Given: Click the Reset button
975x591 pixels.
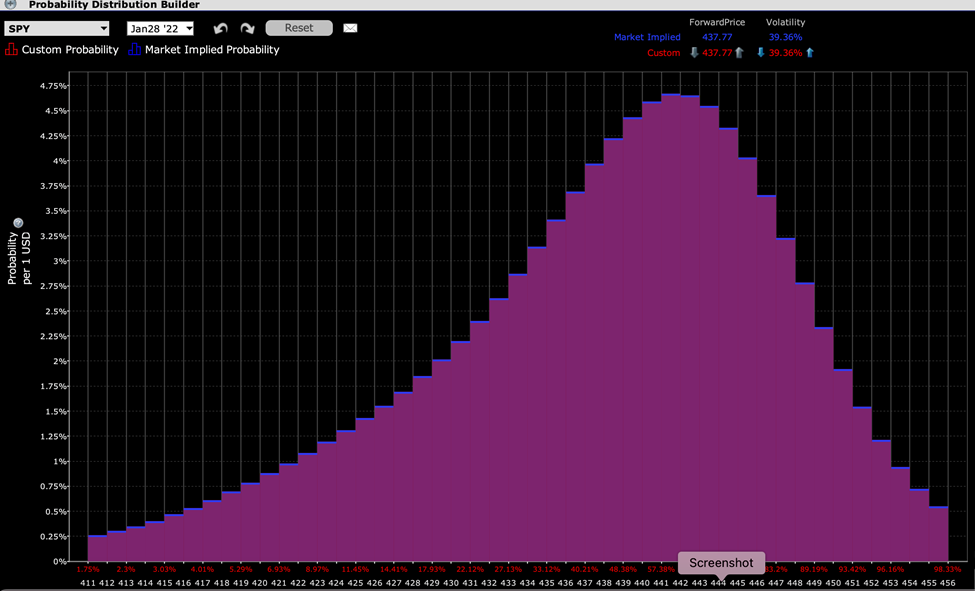Looking at the screenshot, I should [299, 28].
